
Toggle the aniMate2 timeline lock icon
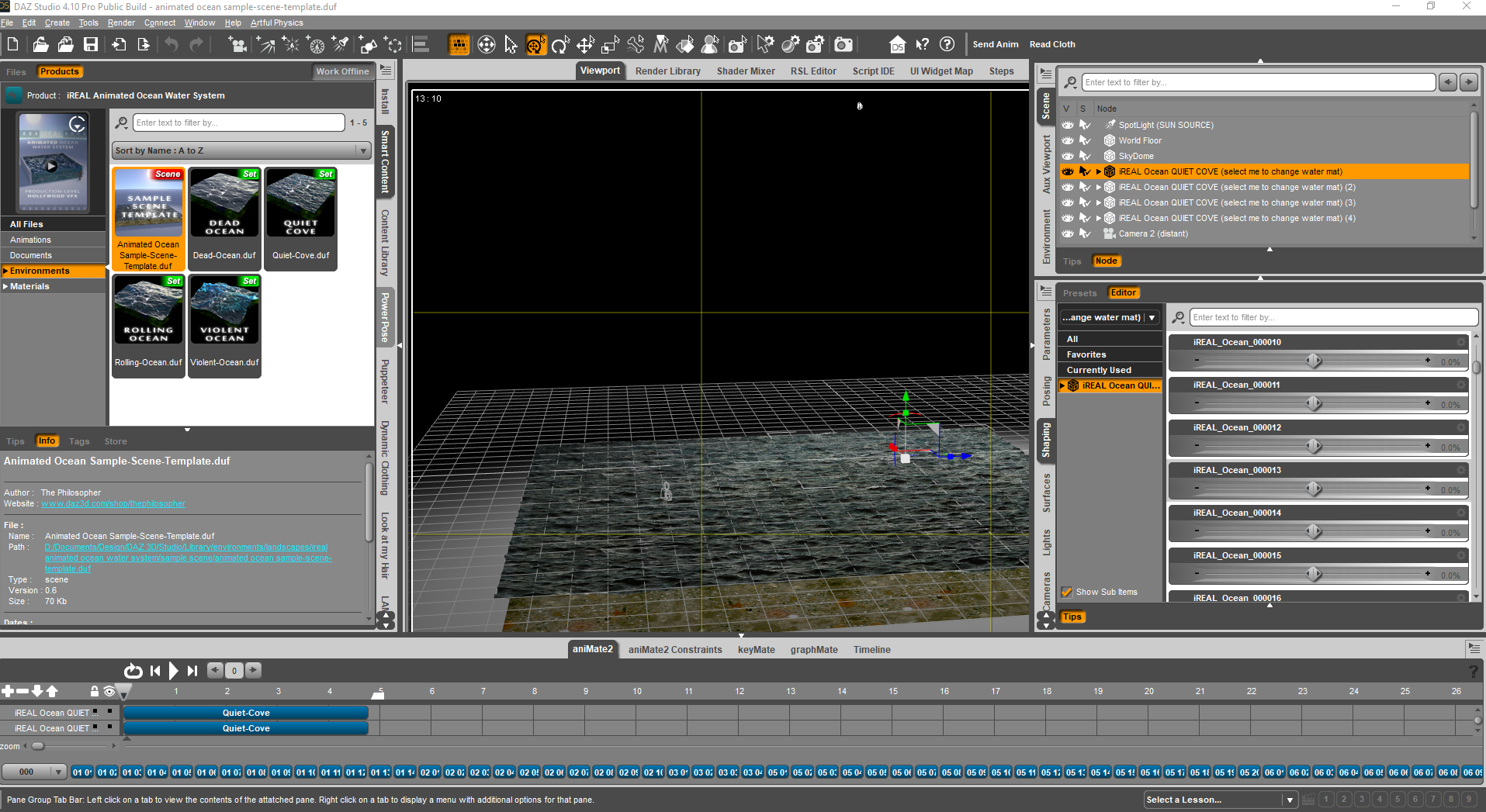95,691
